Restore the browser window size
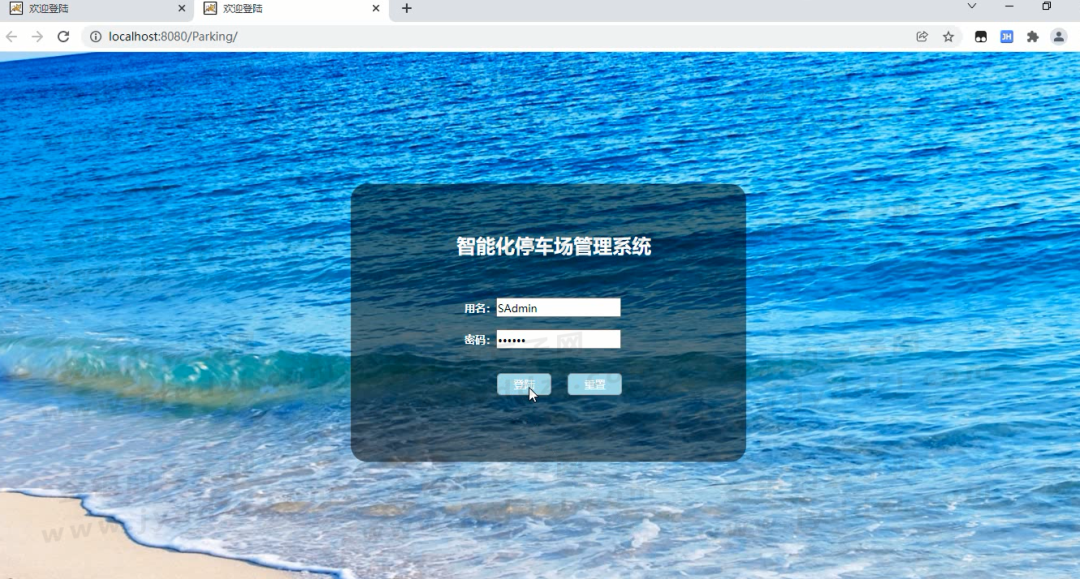 (x=1046, y=6)
